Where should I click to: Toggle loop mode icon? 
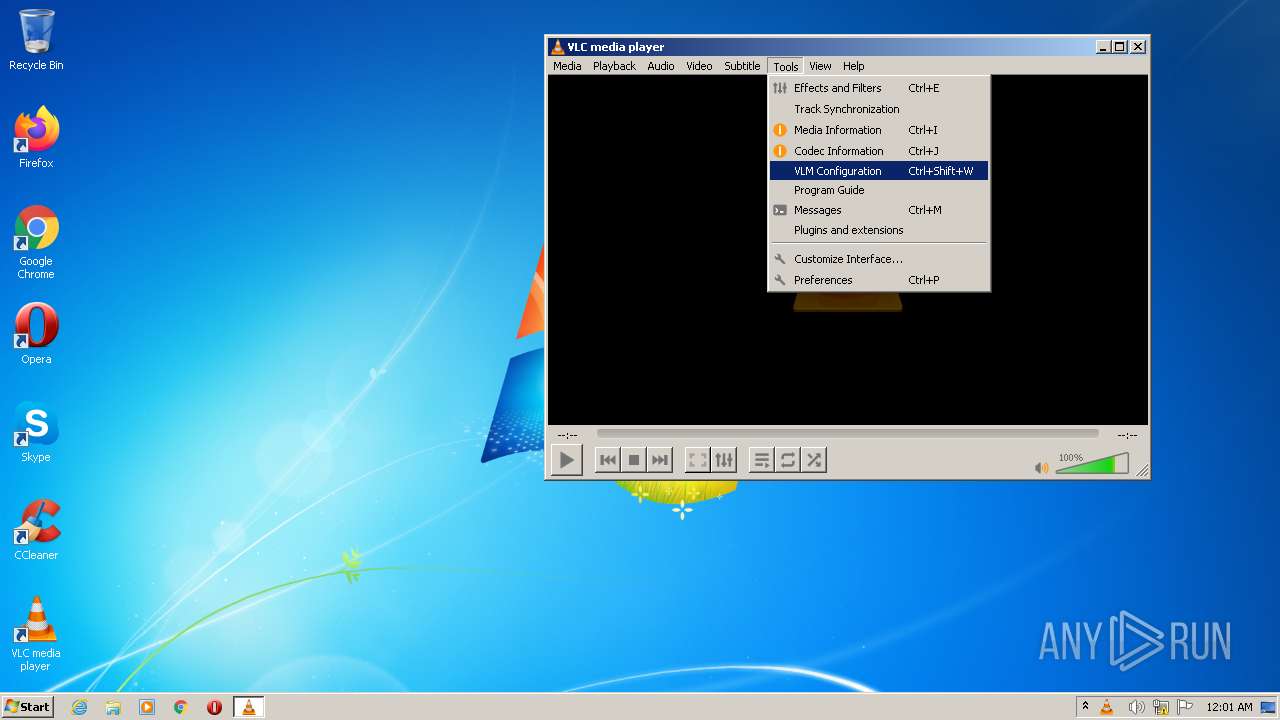(x=788, y=460)
